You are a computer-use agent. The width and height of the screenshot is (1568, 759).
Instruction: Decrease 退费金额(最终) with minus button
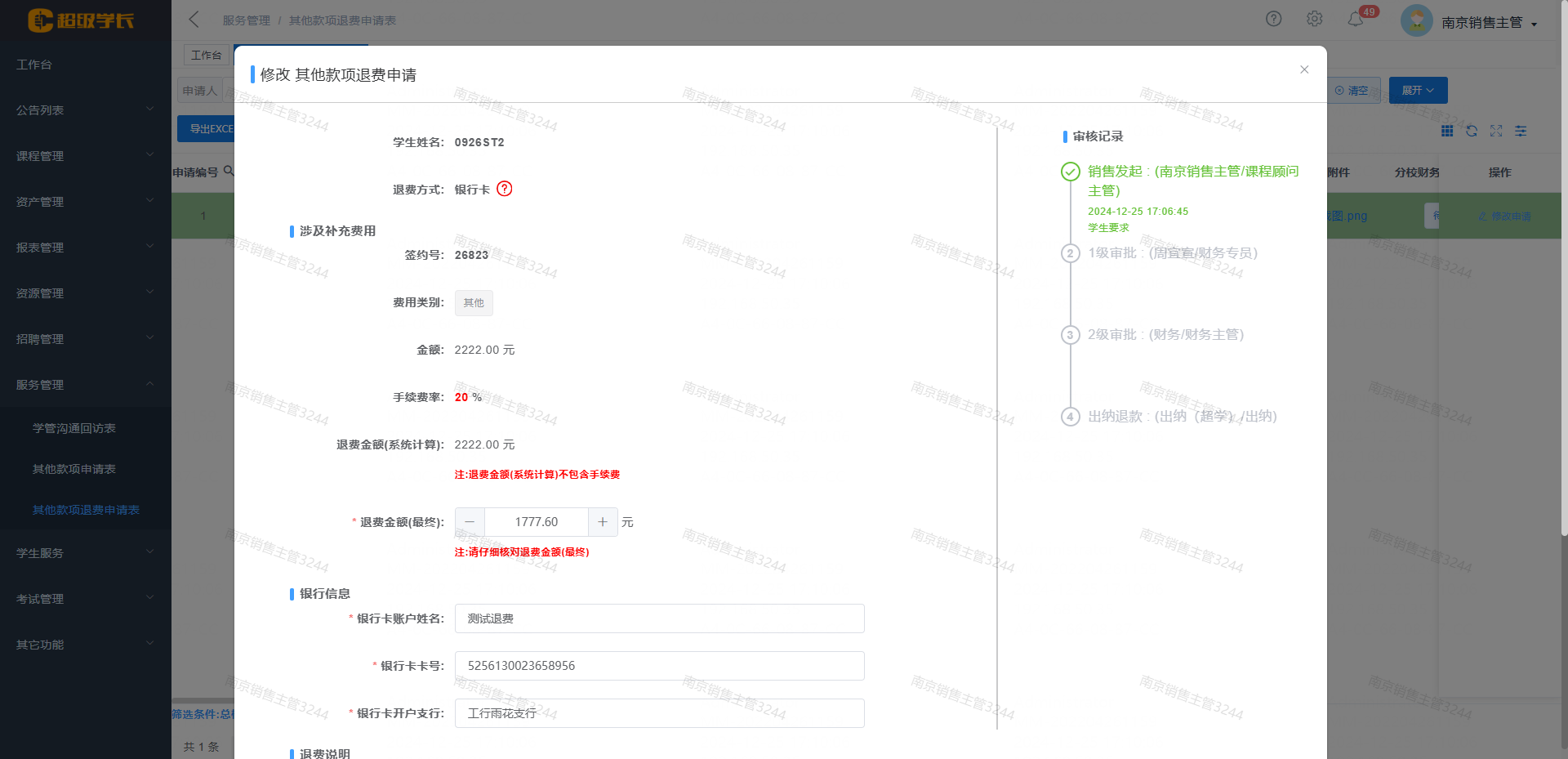pyautogui.click(x=470, y=522)
